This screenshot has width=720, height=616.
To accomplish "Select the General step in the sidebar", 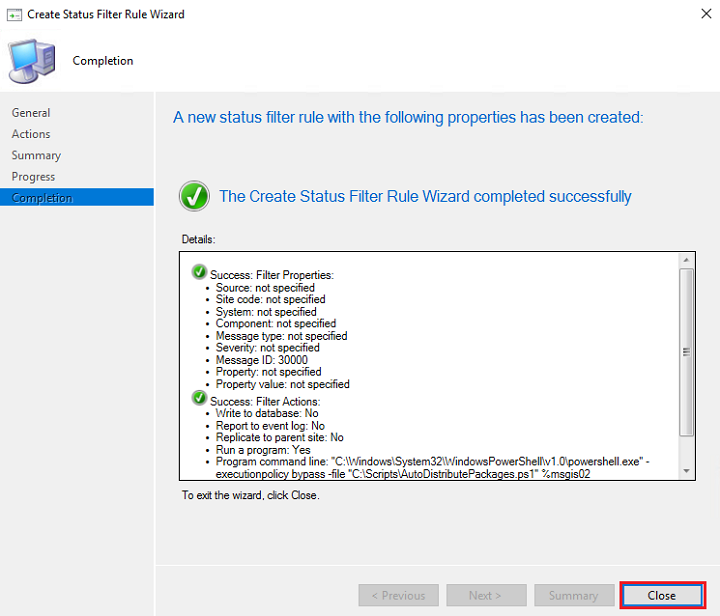I will coord(31,113).
